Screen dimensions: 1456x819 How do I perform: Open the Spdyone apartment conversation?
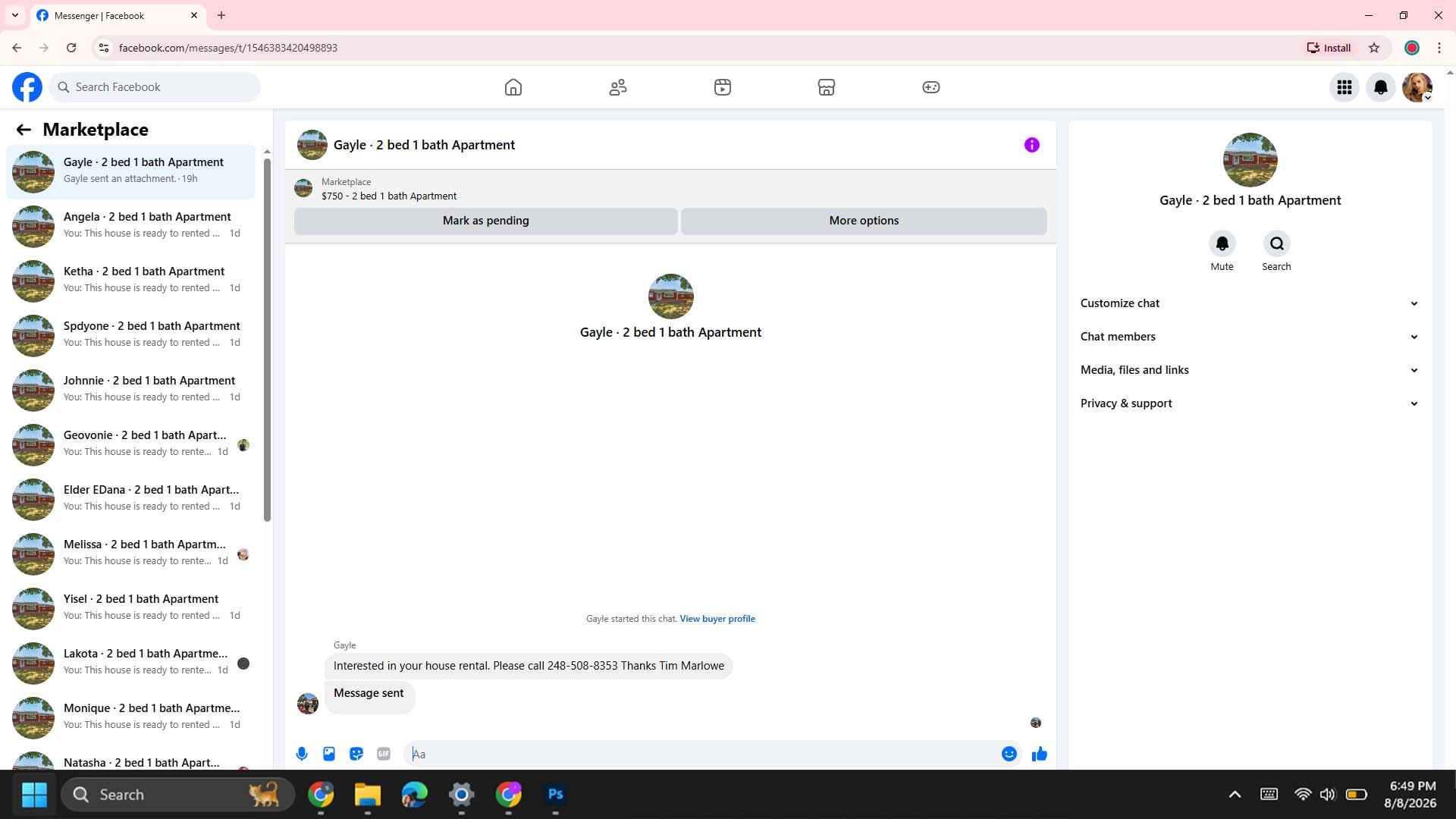point(131,335)
